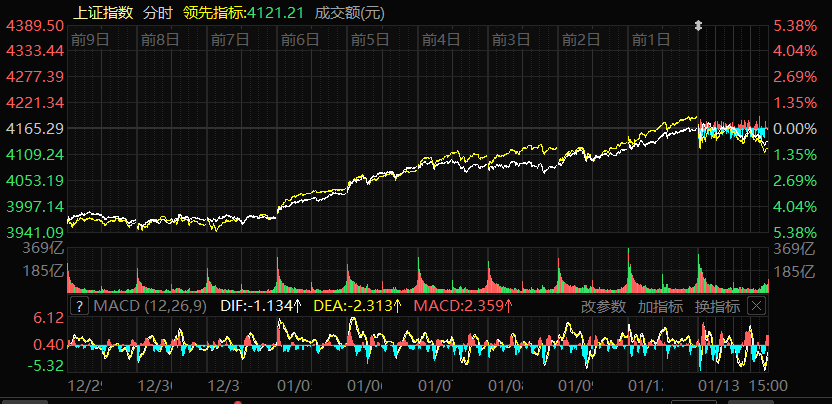Screen dimensions: 832x404
Task: Click the MACD (12,26,9) indicator title
Action: pyautogui.click(x=149, y=306)
